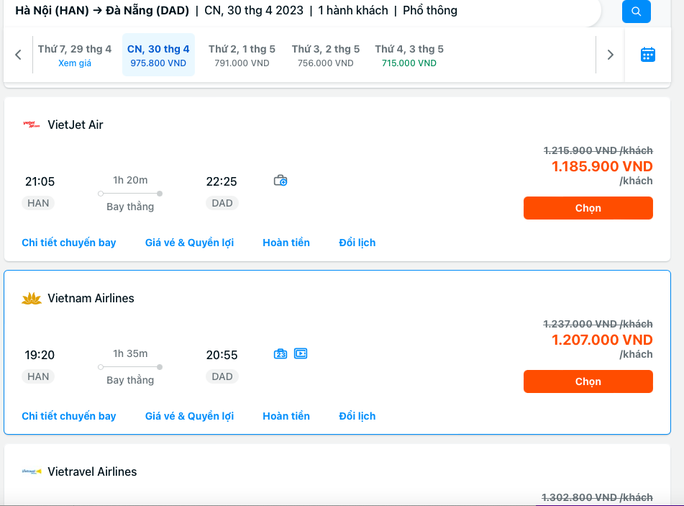
Task: Click the VietJet Air airline logo
Action: (31, 125)
